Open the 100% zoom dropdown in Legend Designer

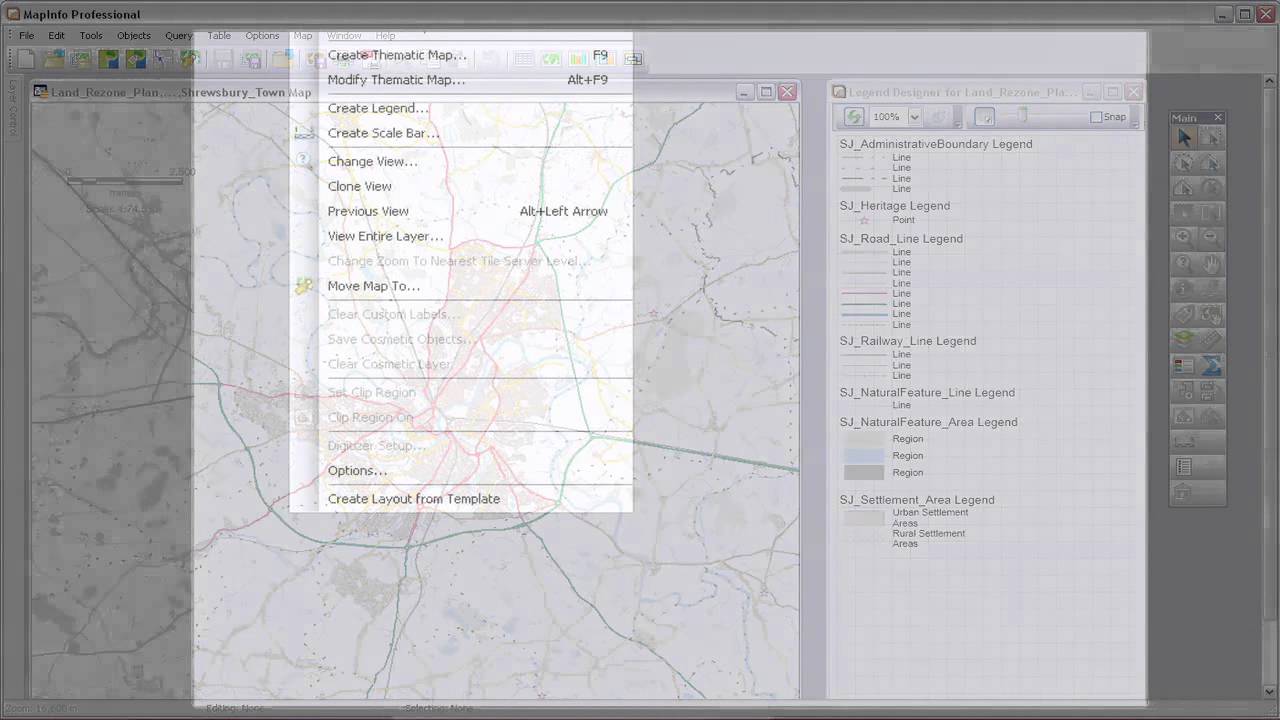914,117
